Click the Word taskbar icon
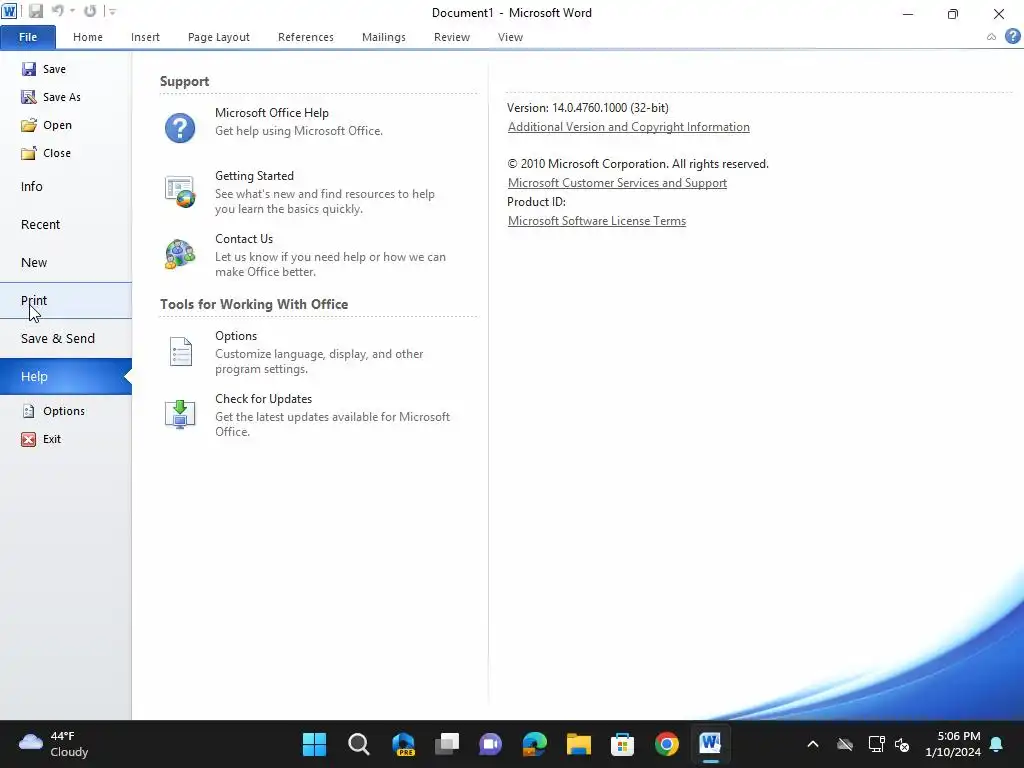The image size is (1024, 768). [x=710, y=744]
